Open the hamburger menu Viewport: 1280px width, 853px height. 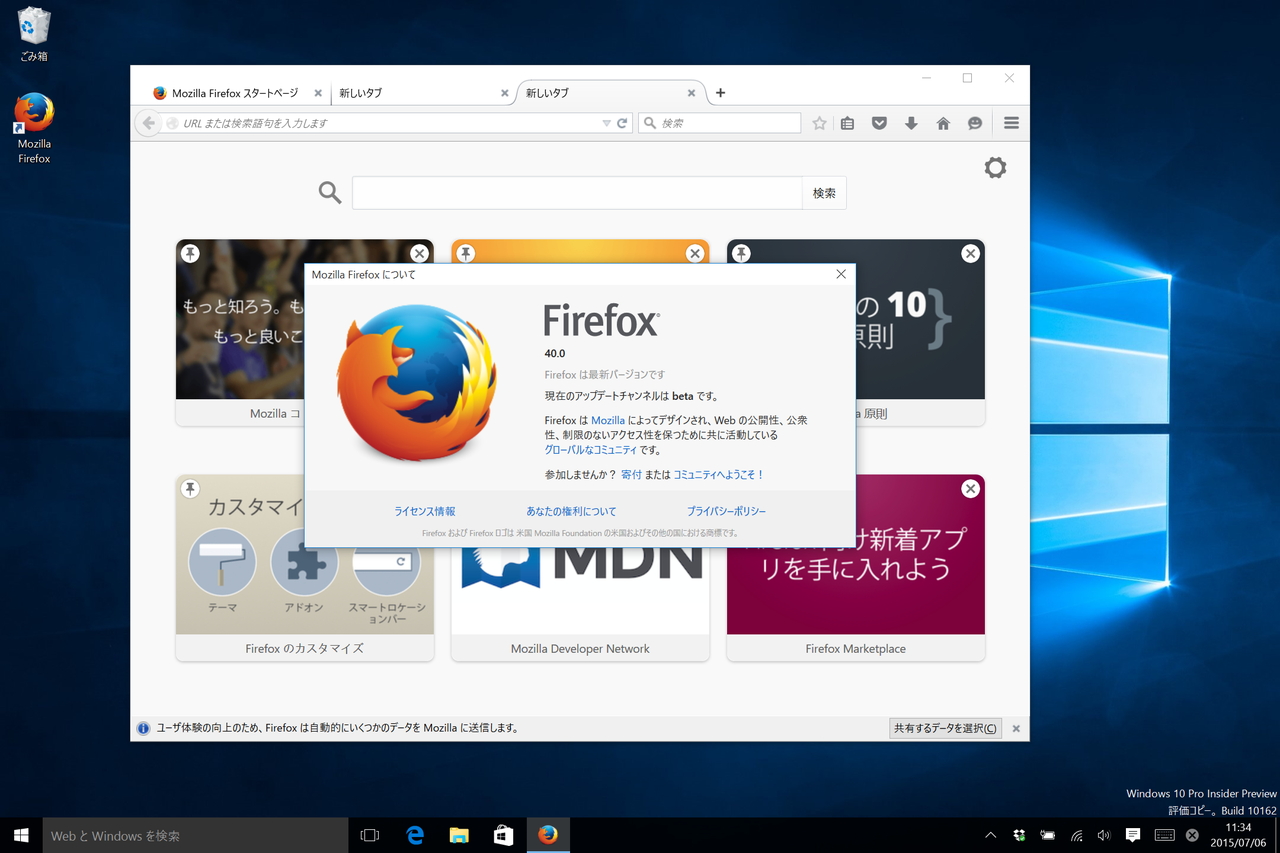click(x=1011, y=122)
